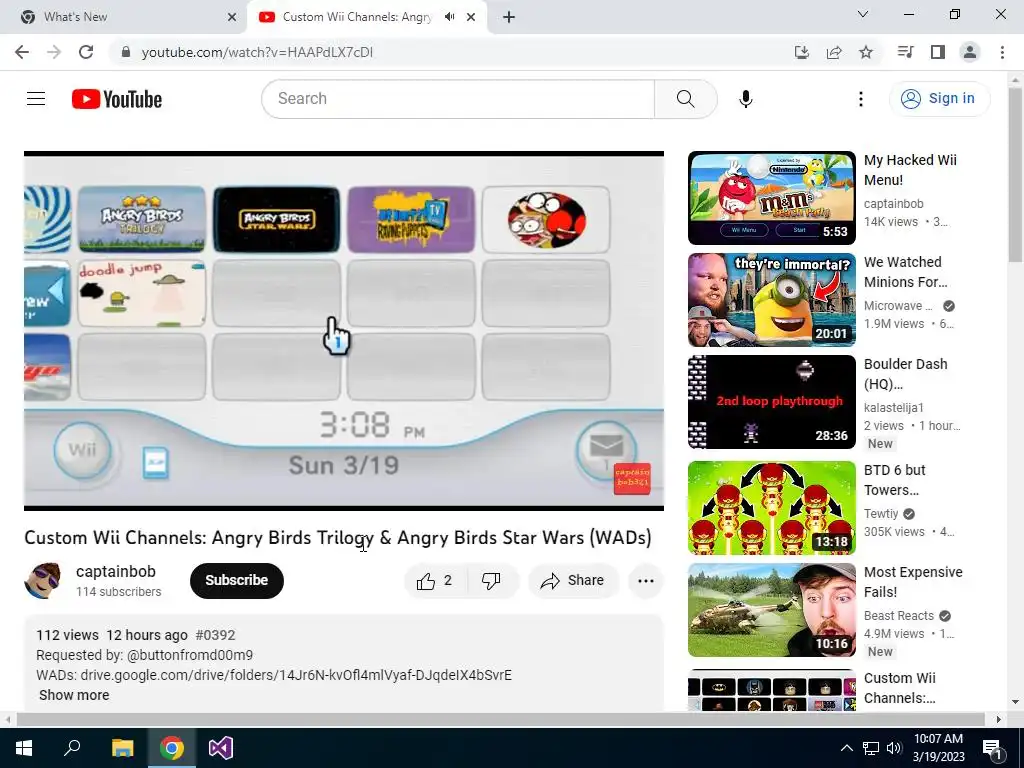View site information lock icon

pos(126,52)
